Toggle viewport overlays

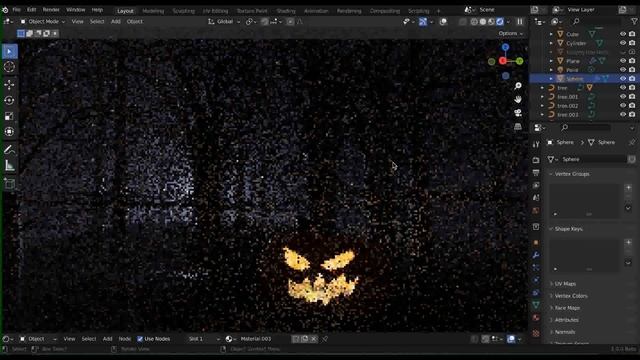pyautogui.click(x=443, y=22)
